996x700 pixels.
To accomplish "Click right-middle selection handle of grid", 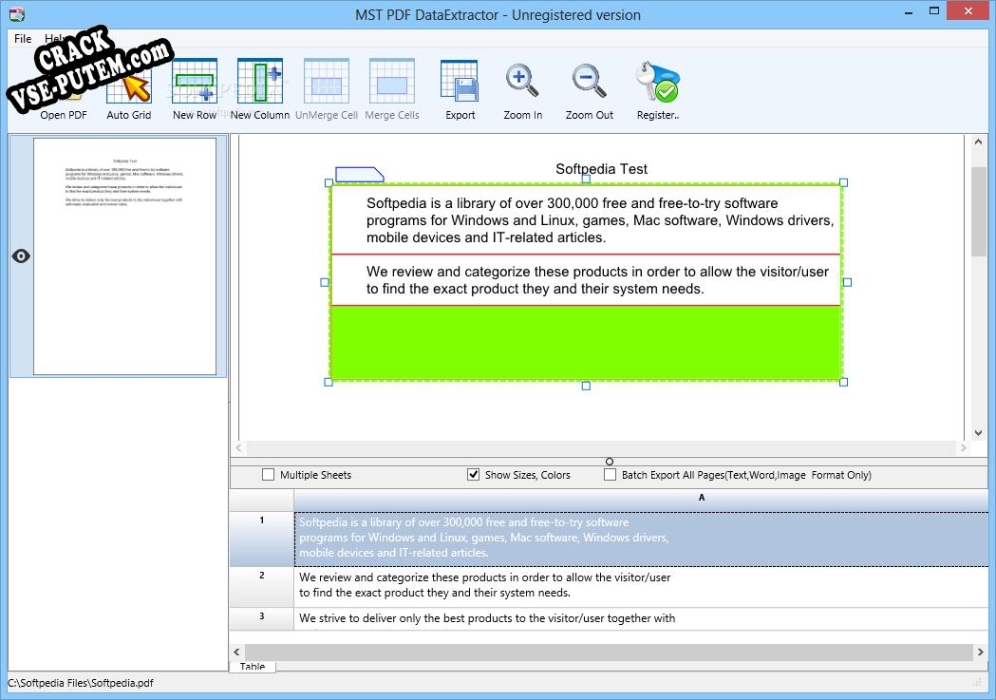I will [847, 282].
